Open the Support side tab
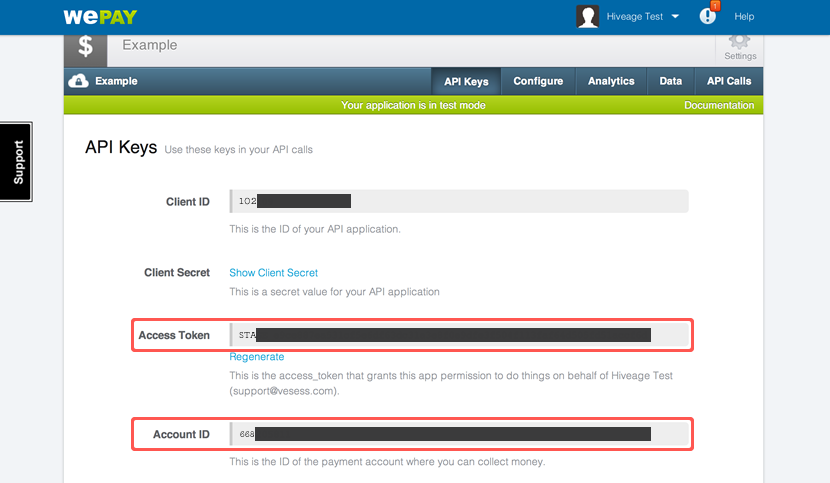830x483 pixels. 17,162
